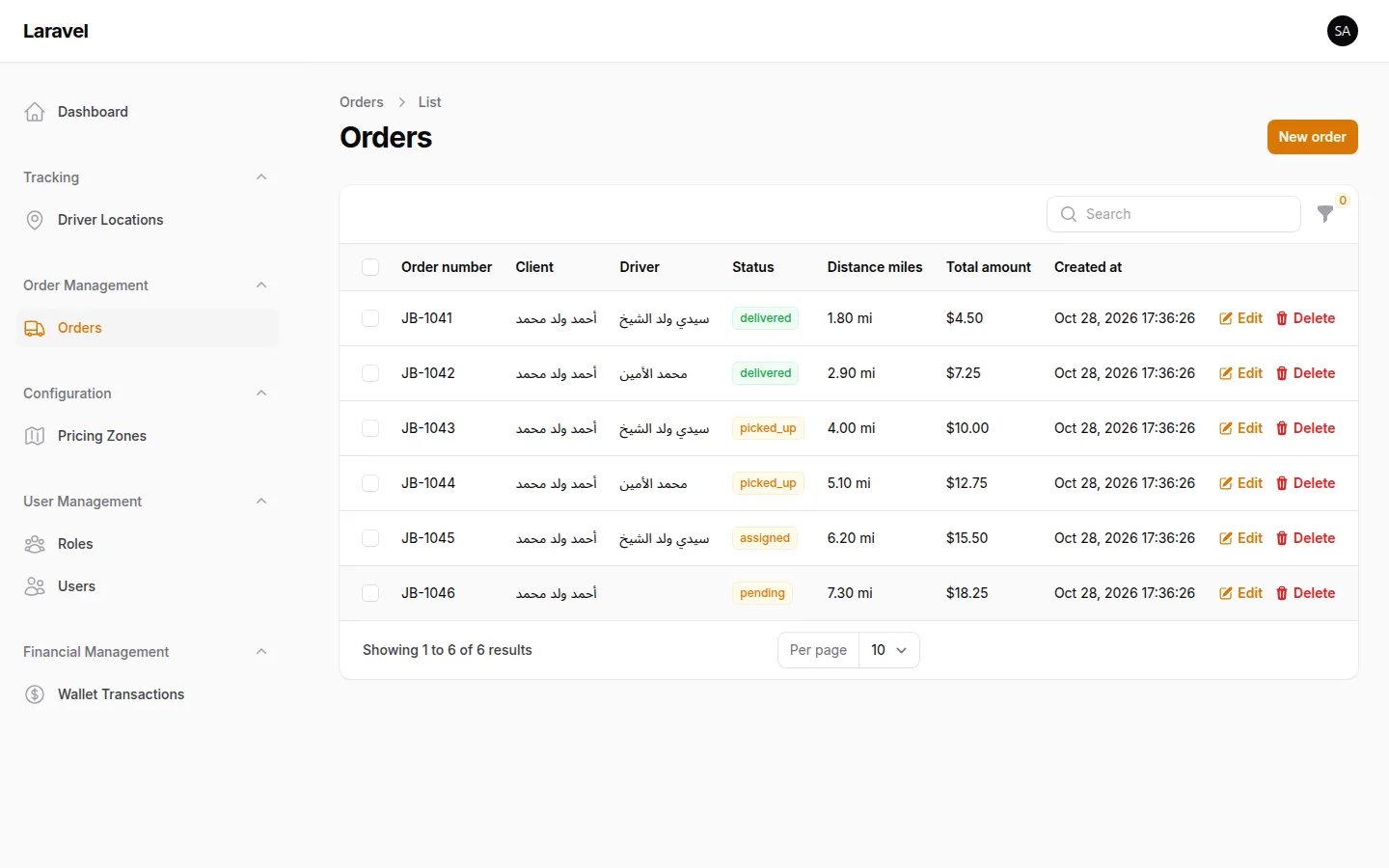Collapse the Financial Management section
Viewport: 1389px width, 868px height.
click(261, 652)
